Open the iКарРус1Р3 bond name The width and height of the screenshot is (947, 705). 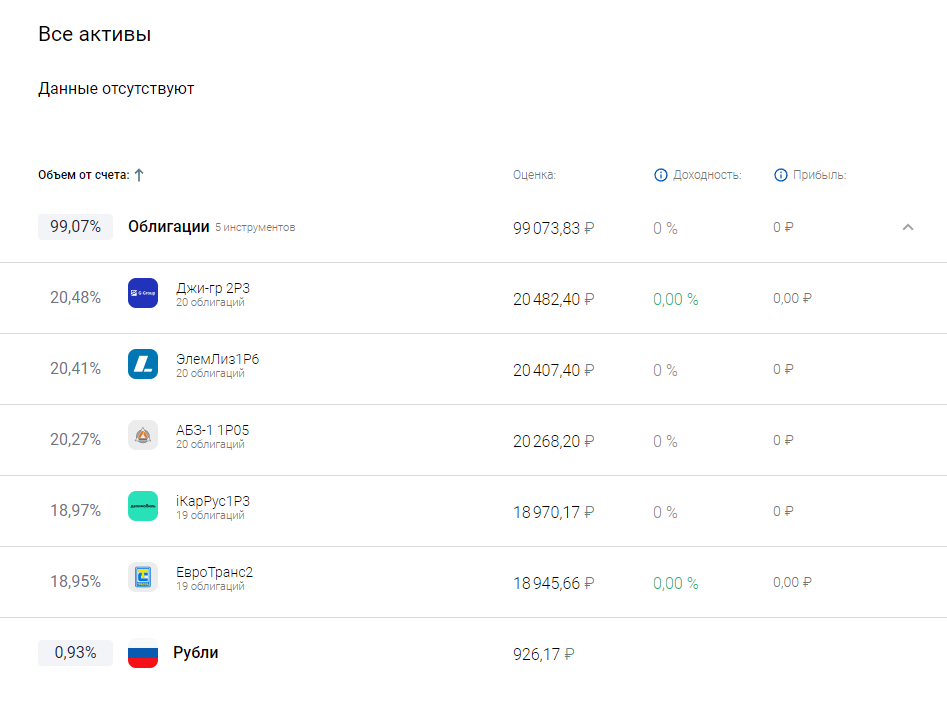click(213, 501)
